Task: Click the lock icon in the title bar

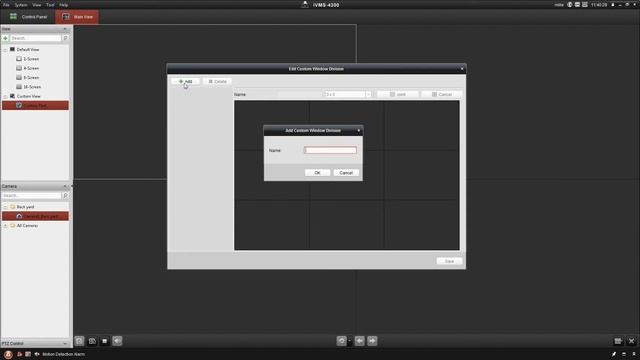Action: point(613,5)
